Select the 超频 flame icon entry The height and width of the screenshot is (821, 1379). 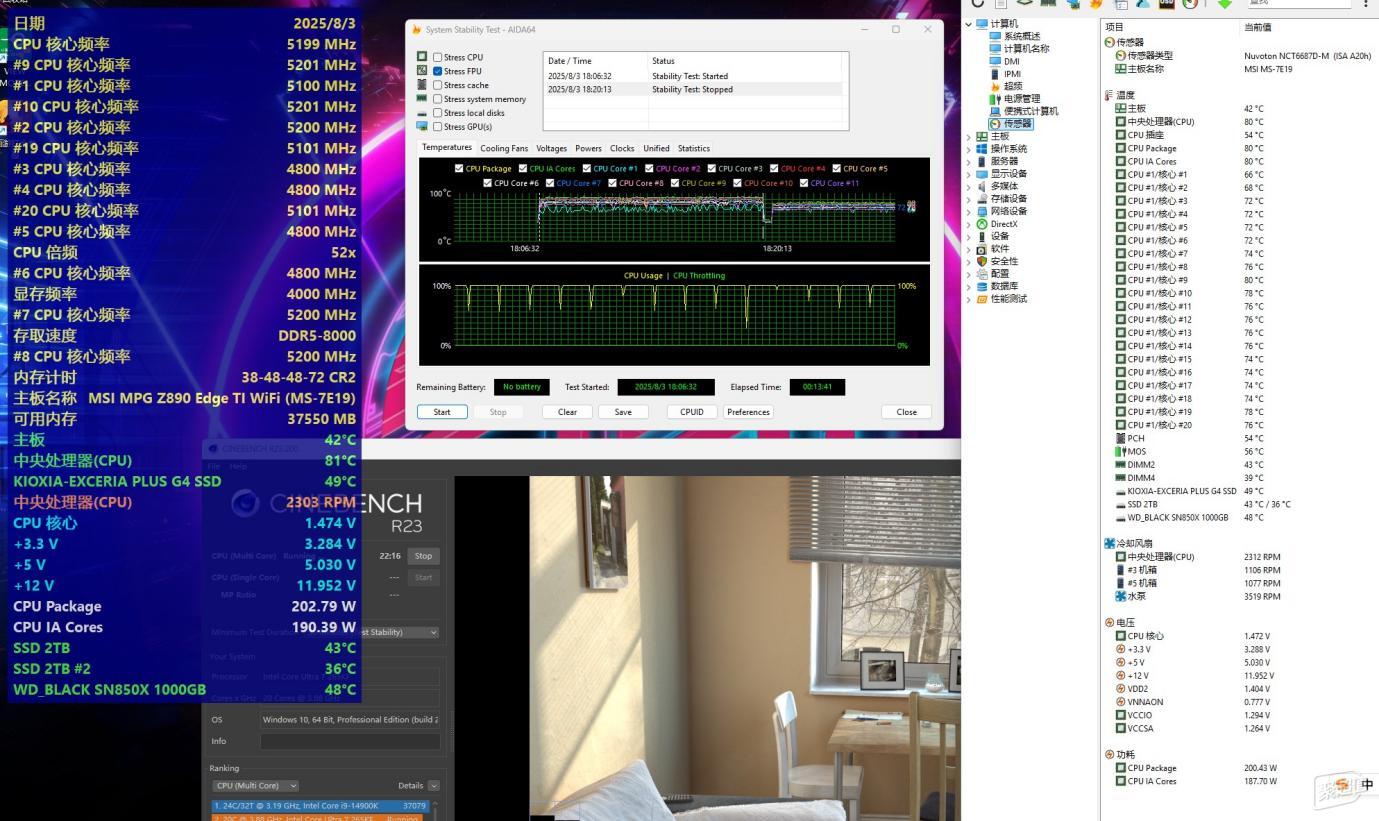click(995, 86)
